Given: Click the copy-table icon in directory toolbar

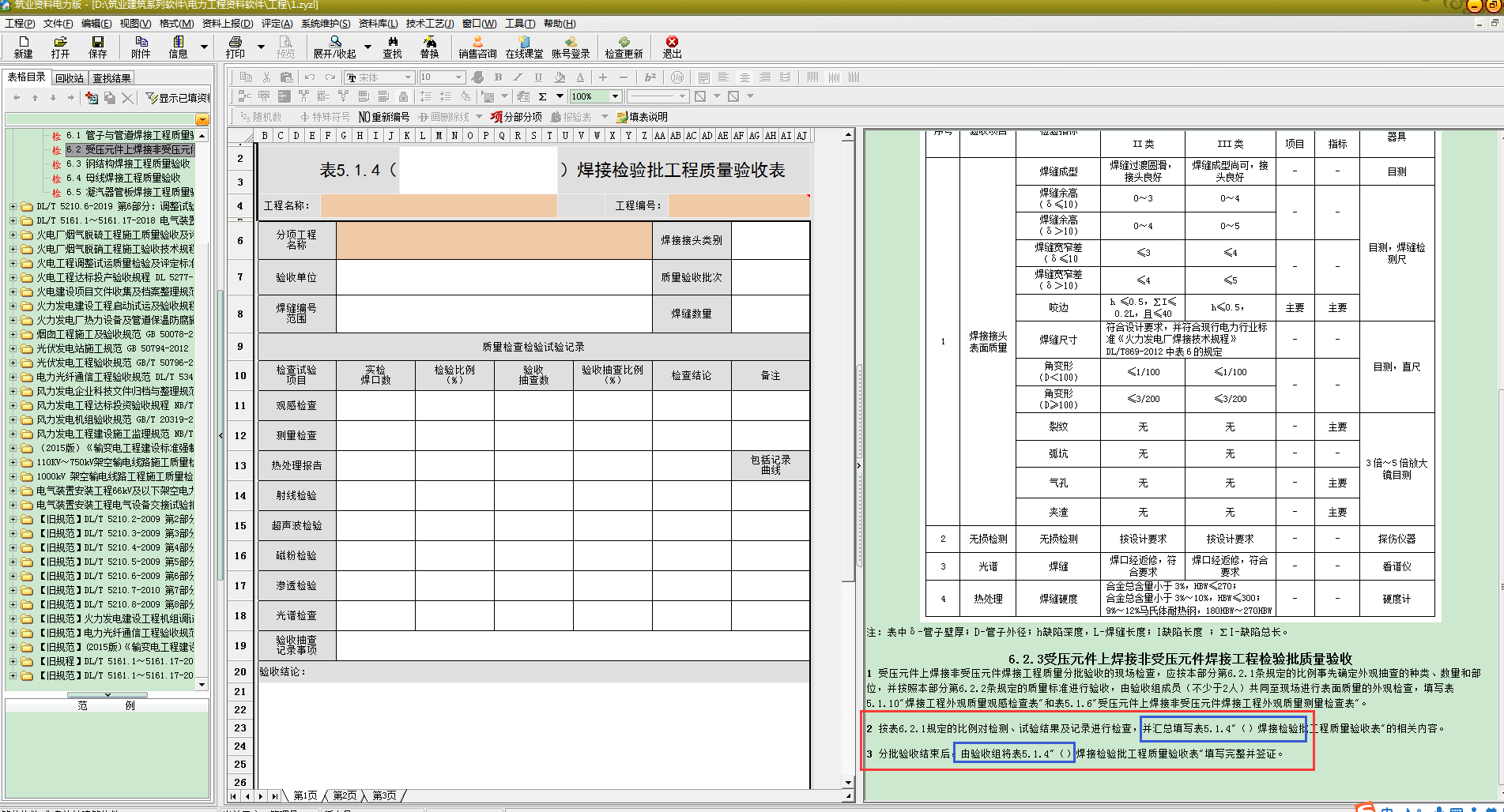Looking at the screenshot, I should [x=110, y=98].
